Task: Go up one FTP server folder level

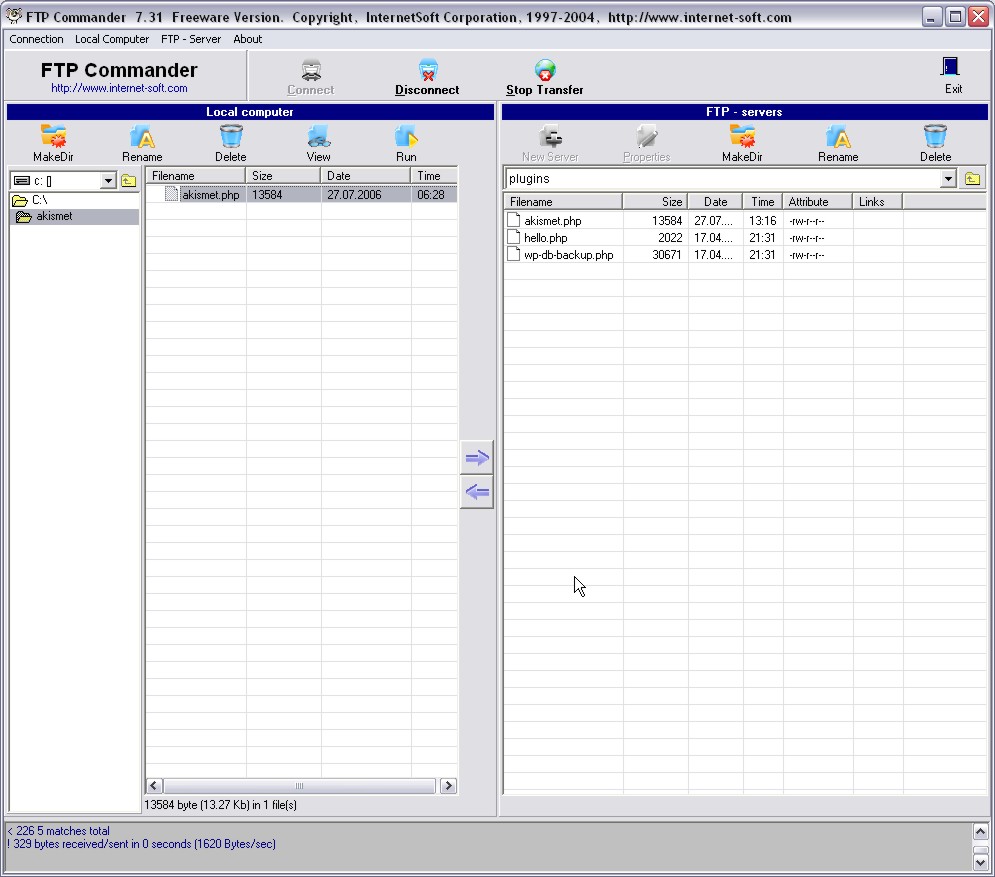Action: coord(972,179)
